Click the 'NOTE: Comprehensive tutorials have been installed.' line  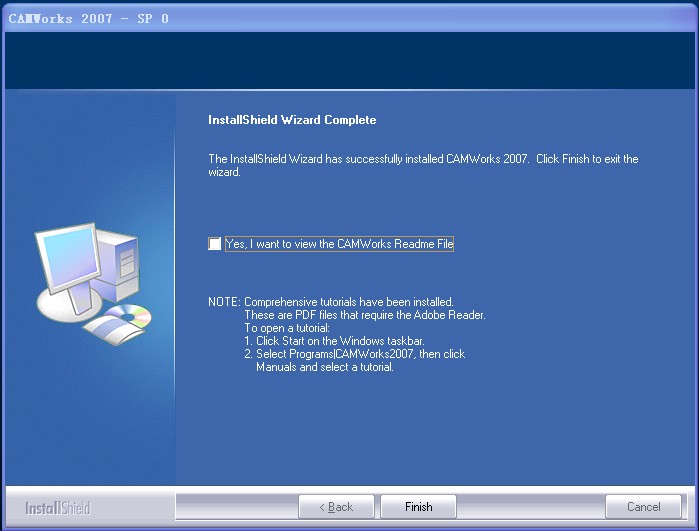[331, 302]
